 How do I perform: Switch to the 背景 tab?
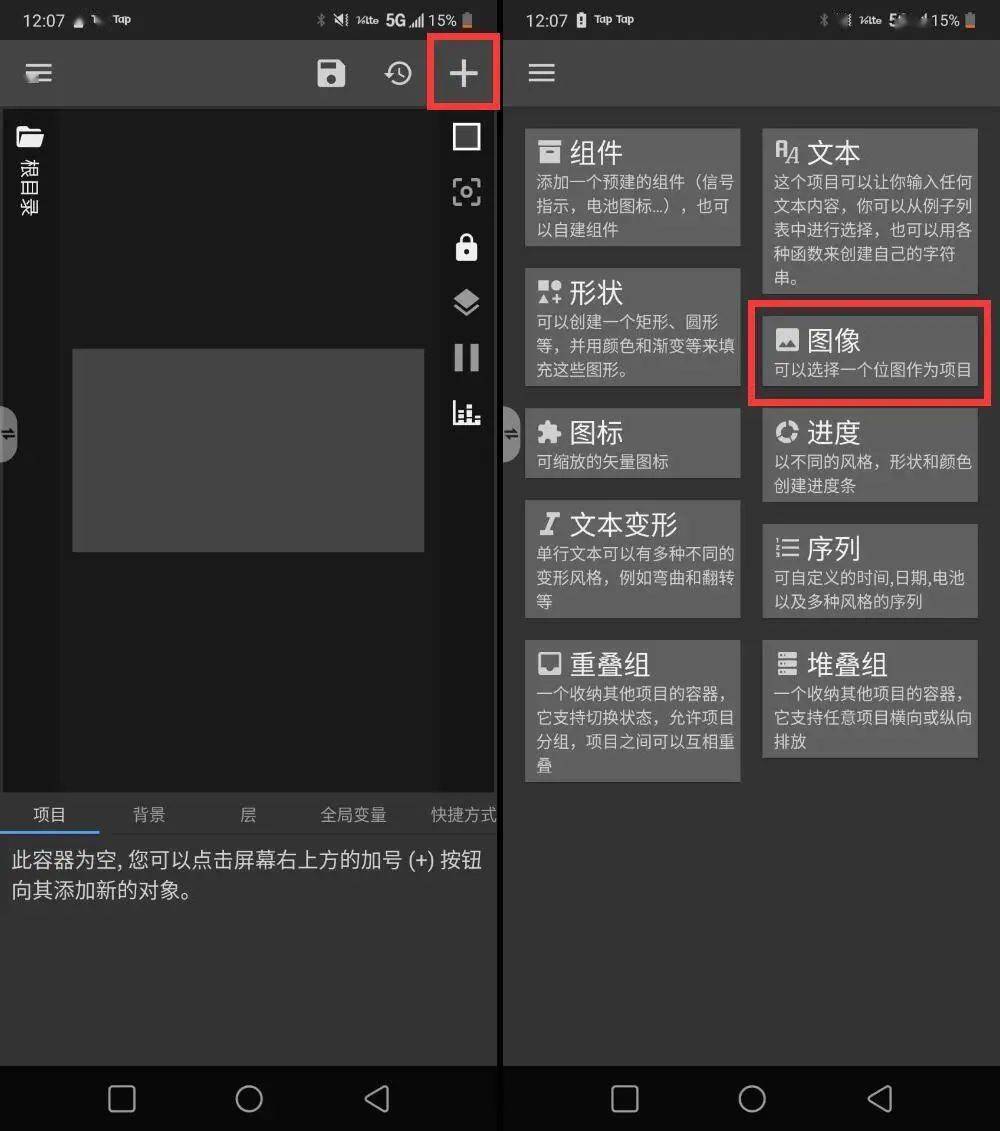(x=148, y=814)
